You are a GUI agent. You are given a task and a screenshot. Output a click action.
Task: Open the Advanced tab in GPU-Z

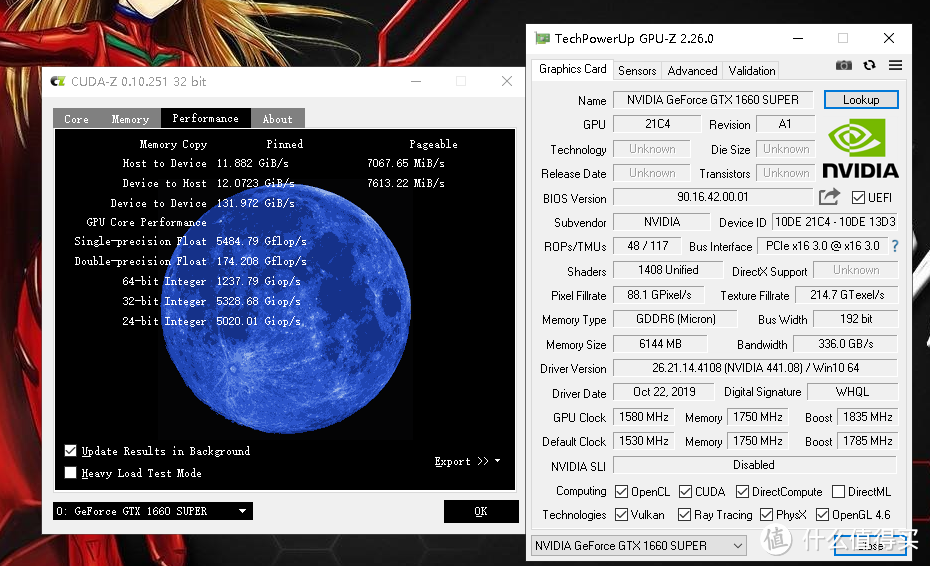coord(692,71)
